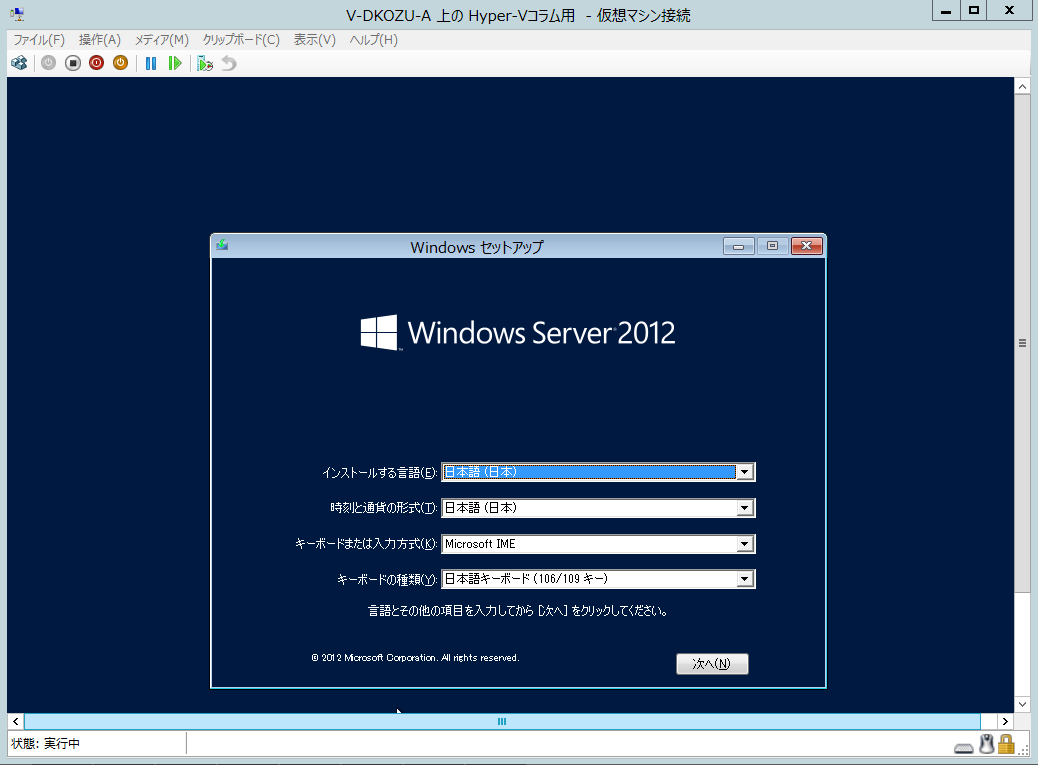Expand the キーボードまたは入力方式 dropdown
The width and height of the screenshot is (1038, 765).
click(745, 543)
